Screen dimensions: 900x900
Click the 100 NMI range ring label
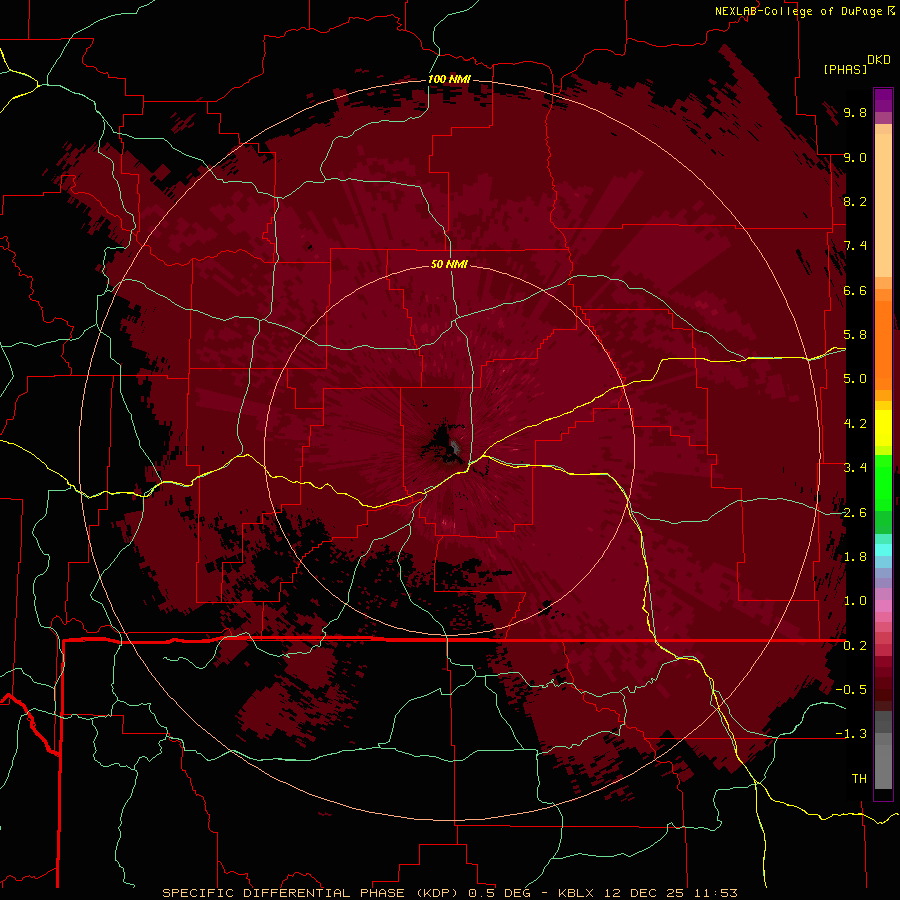click(449, 79)
